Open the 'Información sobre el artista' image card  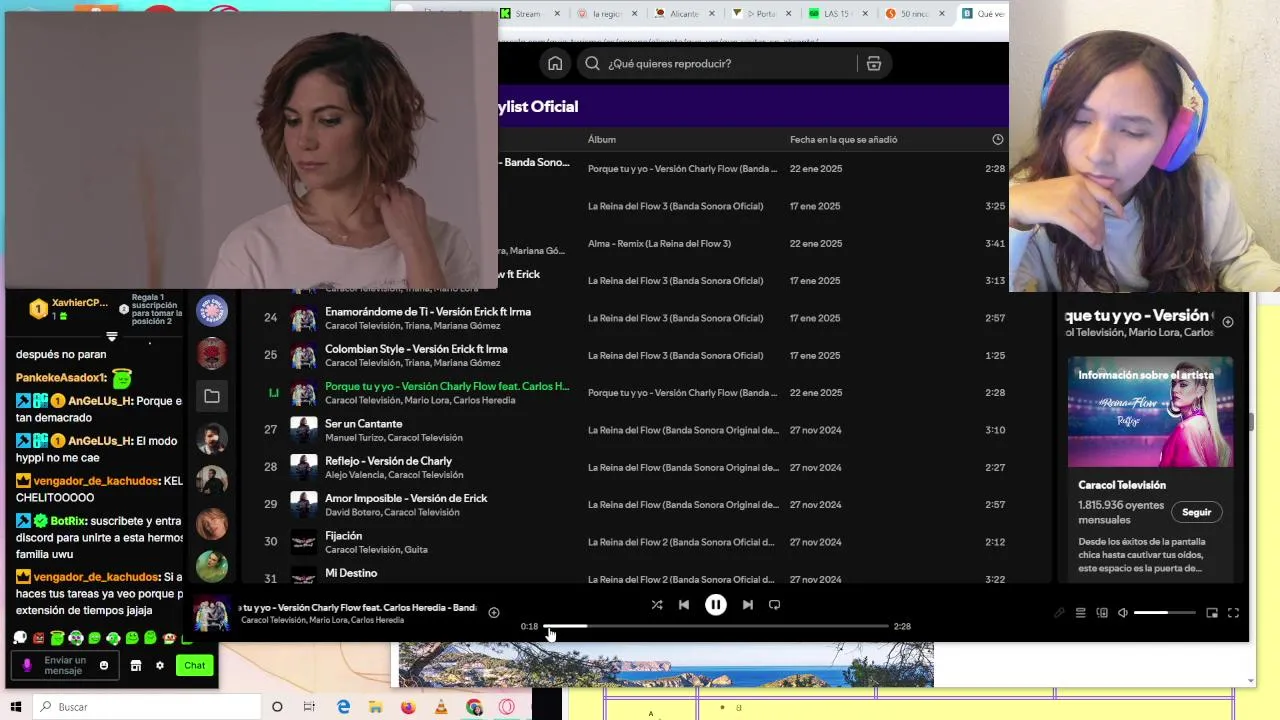(1150, 412)
